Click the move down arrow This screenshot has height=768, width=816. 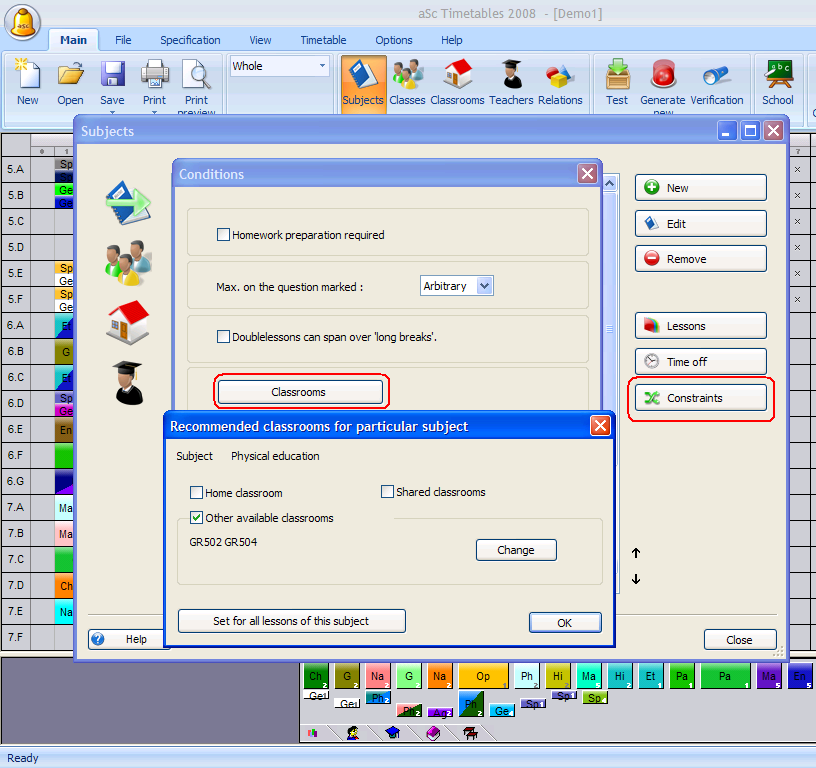pos(636,579)
